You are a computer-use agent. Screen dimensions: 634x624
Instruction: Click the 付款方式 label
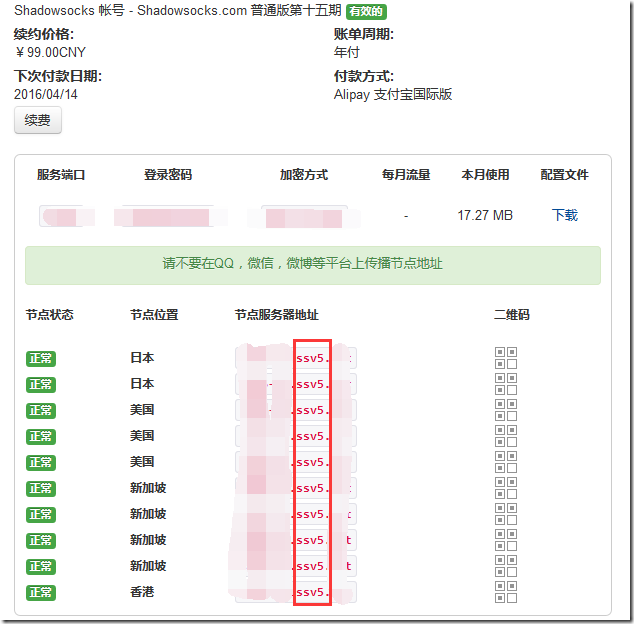click(363, 76)
